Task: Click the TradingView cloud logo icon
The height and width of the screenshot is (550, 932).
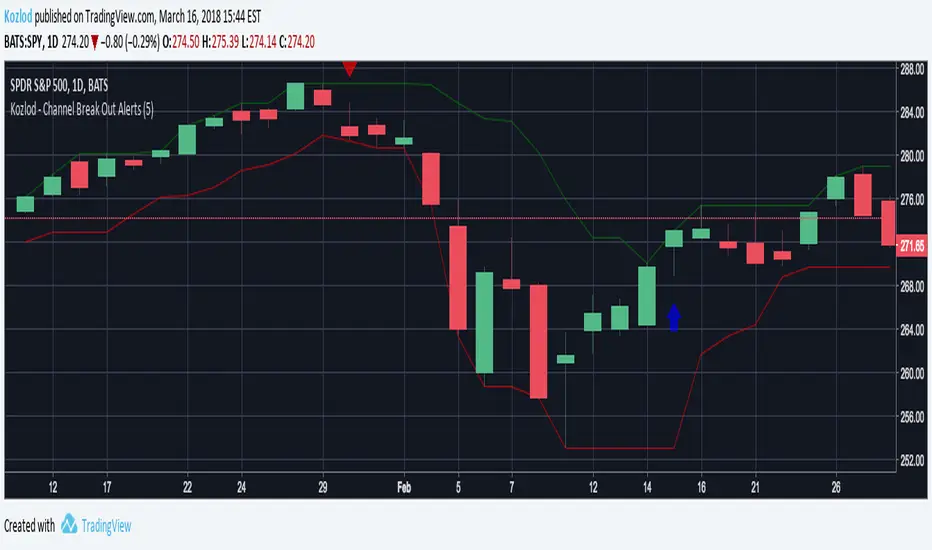Action: (69, 525)
